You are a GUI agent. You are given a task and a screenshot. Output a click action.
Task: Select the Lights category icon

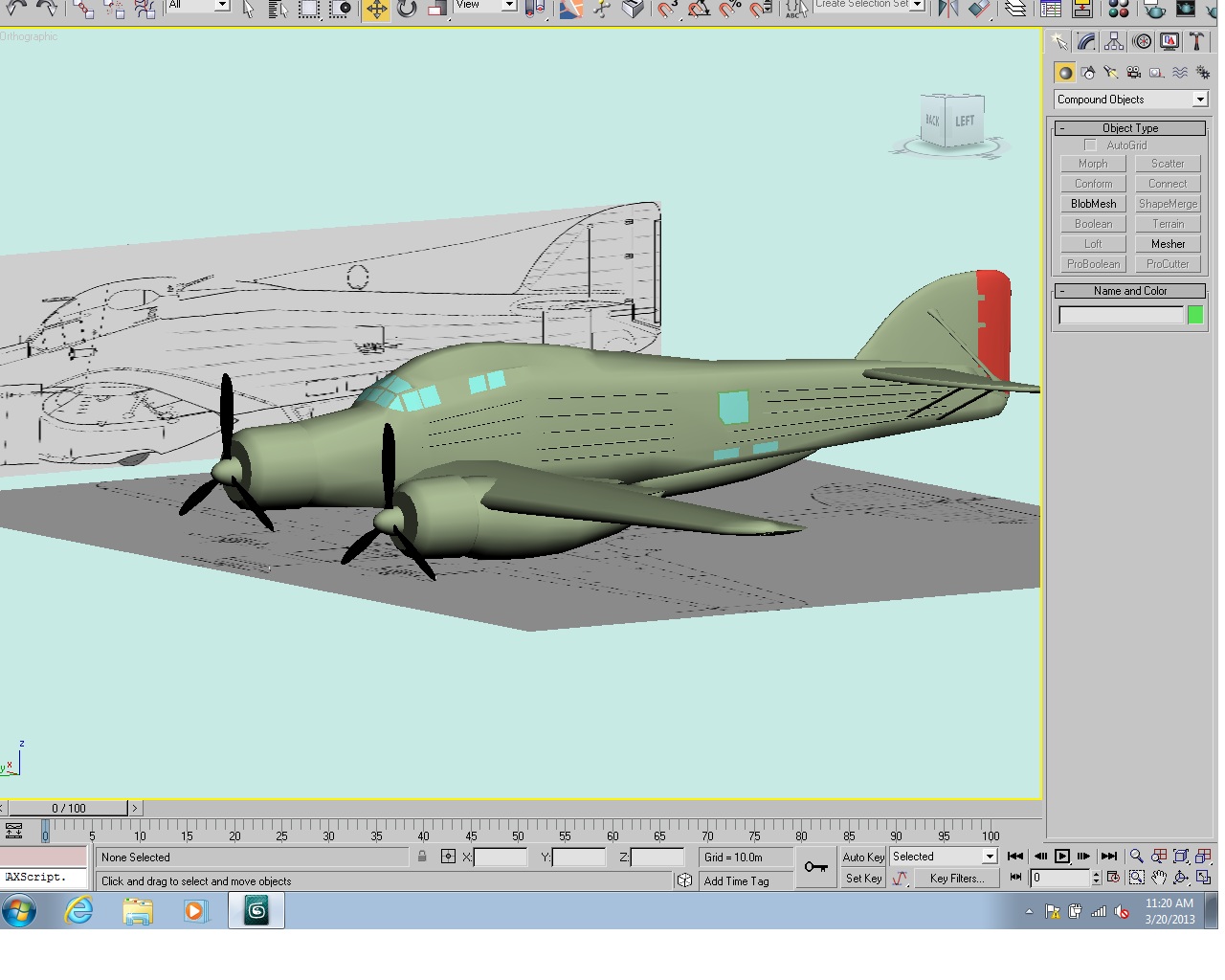coord(1111,73)
